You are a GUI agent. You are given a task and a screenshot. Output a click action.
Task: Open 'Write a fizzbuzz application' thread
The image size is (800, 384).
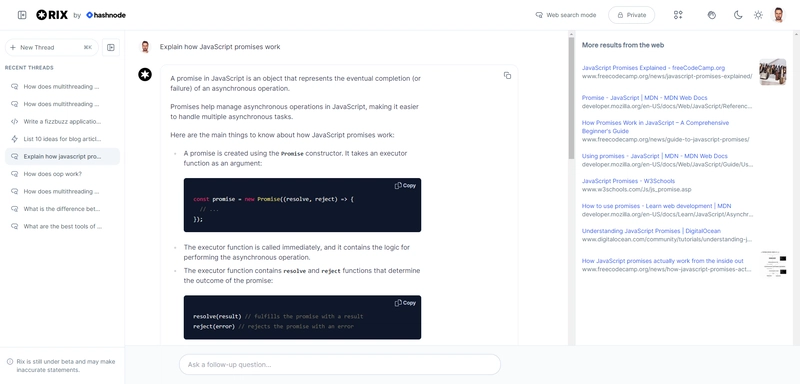point(62,121)
